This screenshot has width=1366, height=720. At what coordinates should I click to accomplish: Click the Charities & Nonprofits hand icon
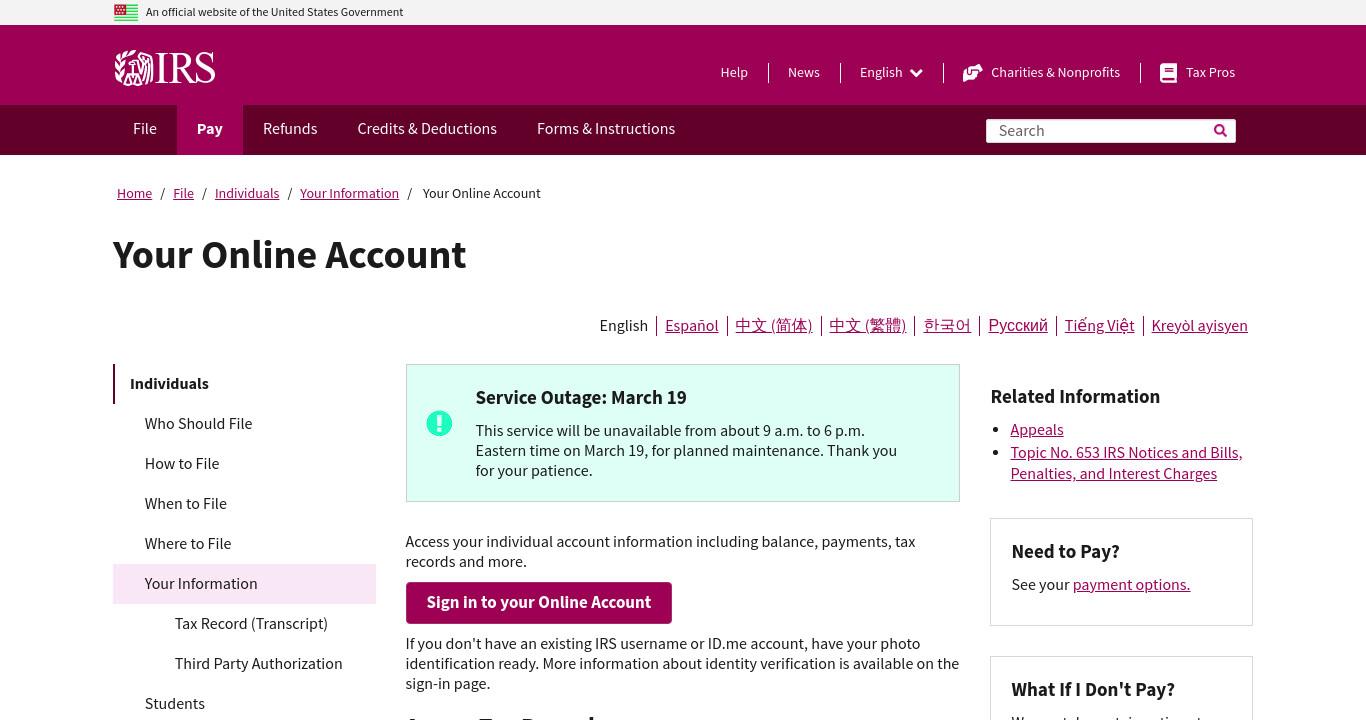pyautogui.click(x=972, y=73)
